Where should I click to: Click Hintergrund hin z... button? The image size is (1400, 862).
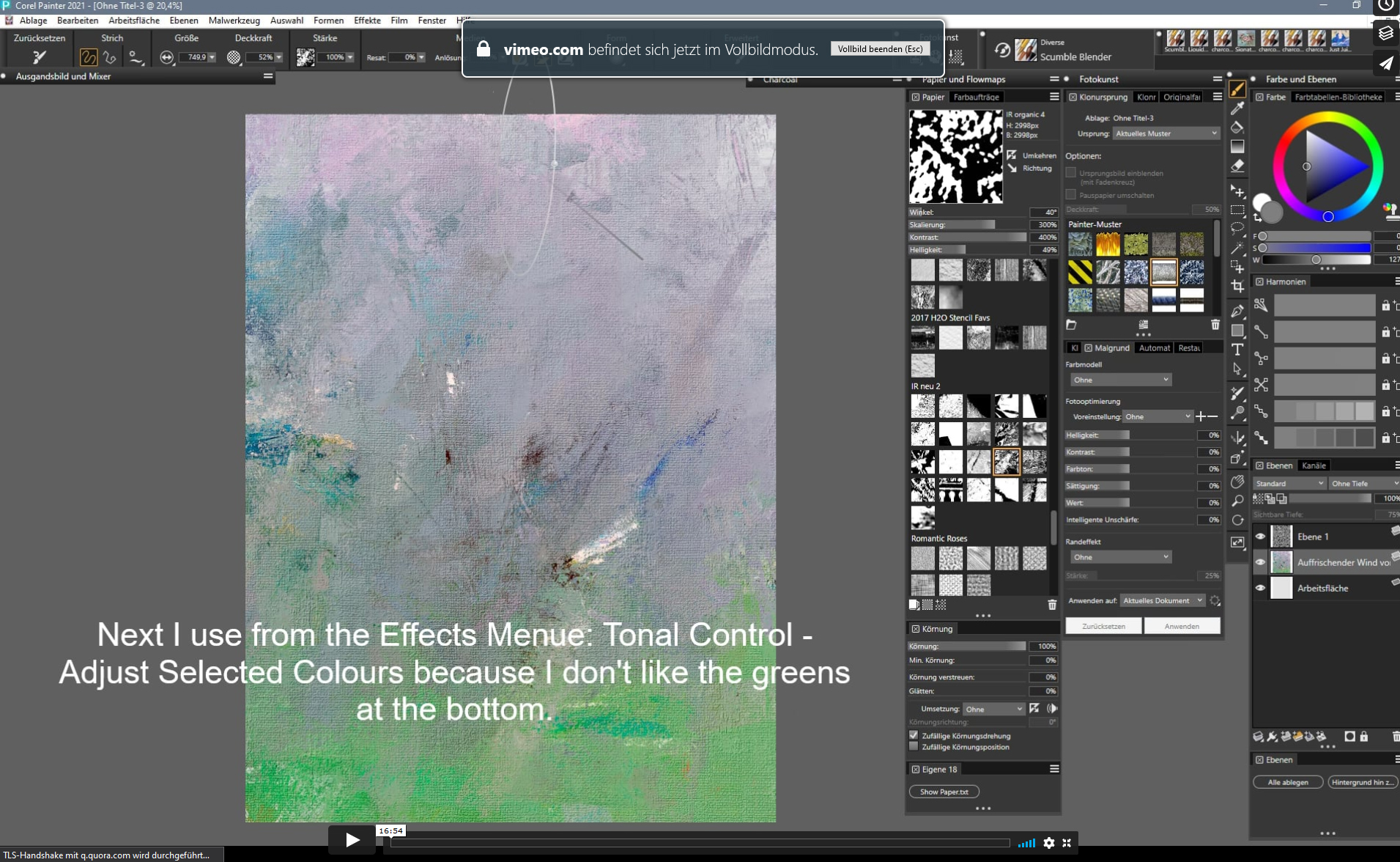[x=1363, y=782]
